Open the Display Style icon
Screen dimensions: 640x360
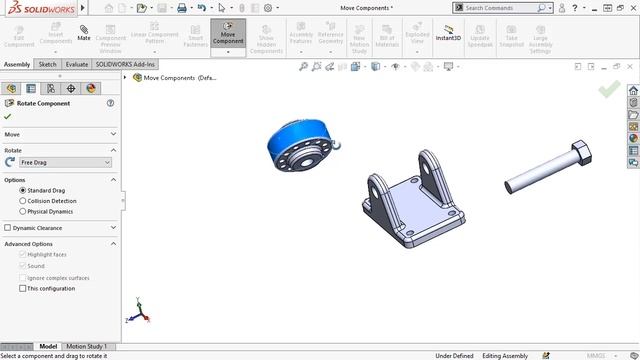tap(376, 67)
